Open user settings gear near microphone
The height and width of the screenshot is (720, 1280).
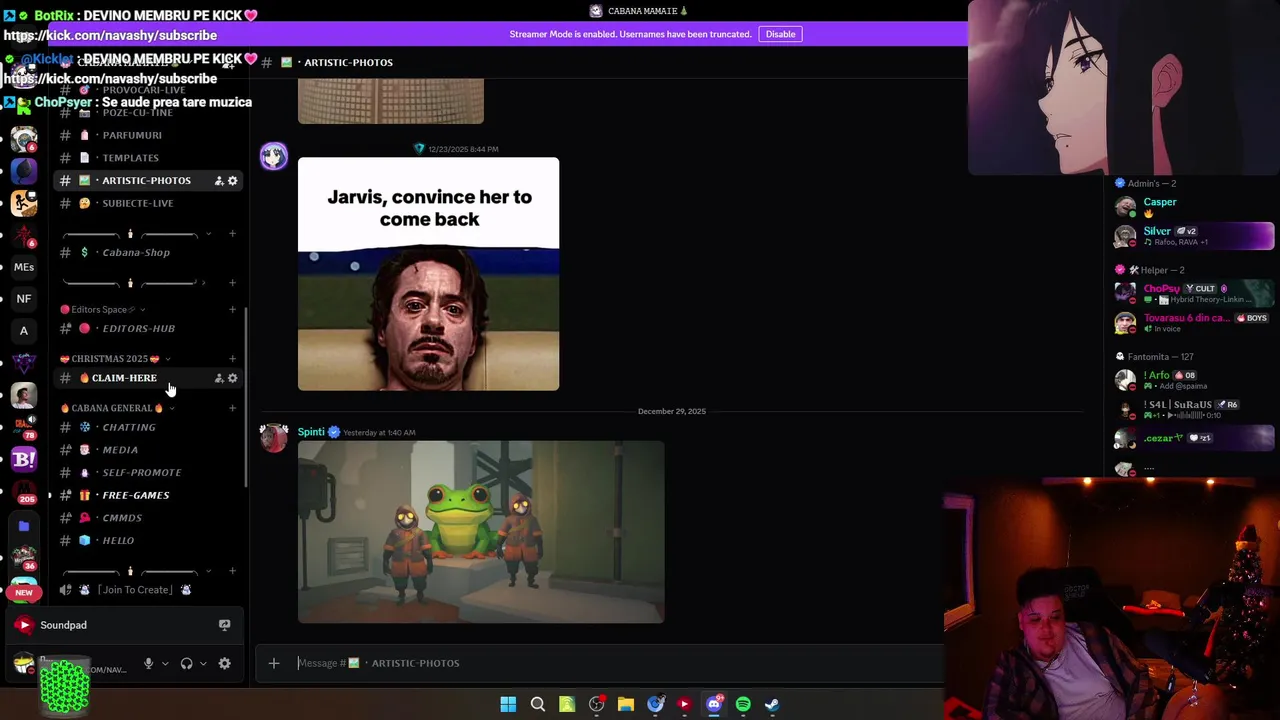click(224, 663)
